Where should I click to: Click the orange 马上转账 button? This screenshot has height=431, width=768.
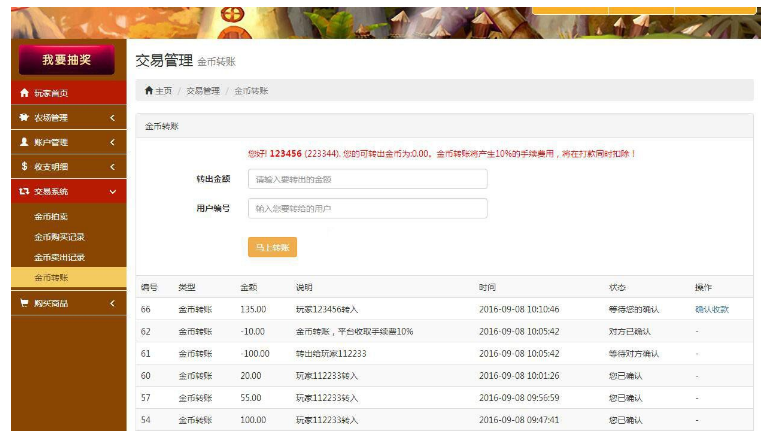[x=272, y=247]
